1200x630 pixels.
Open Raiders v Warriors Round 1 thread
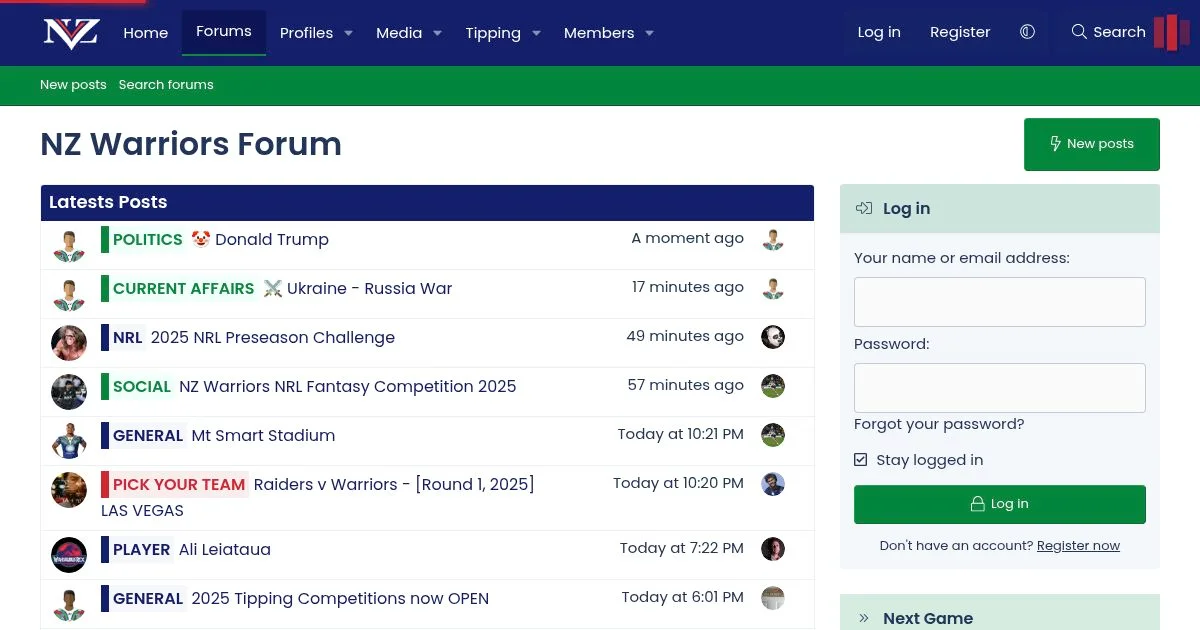[394, 484]
